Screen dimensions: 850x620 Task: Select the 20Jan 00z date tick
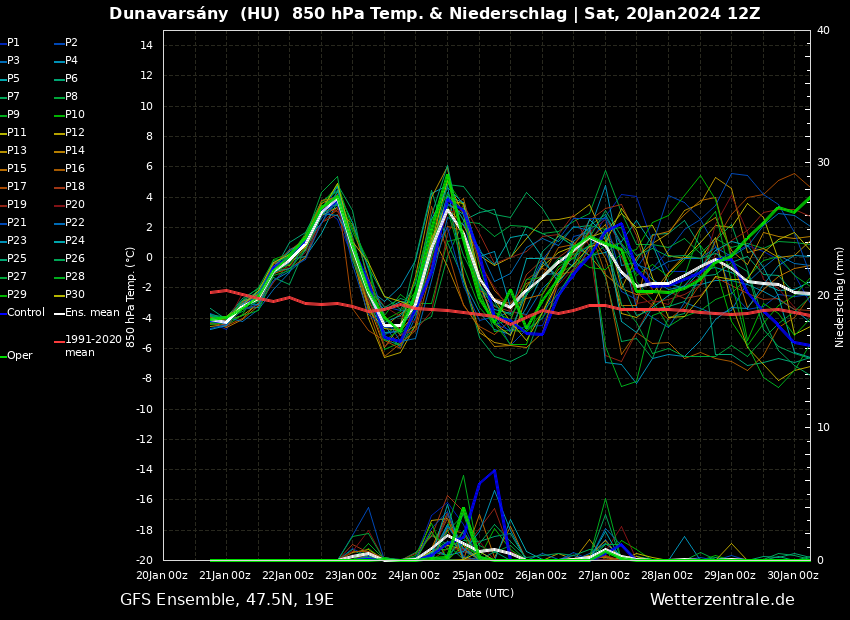pos(162,575)
